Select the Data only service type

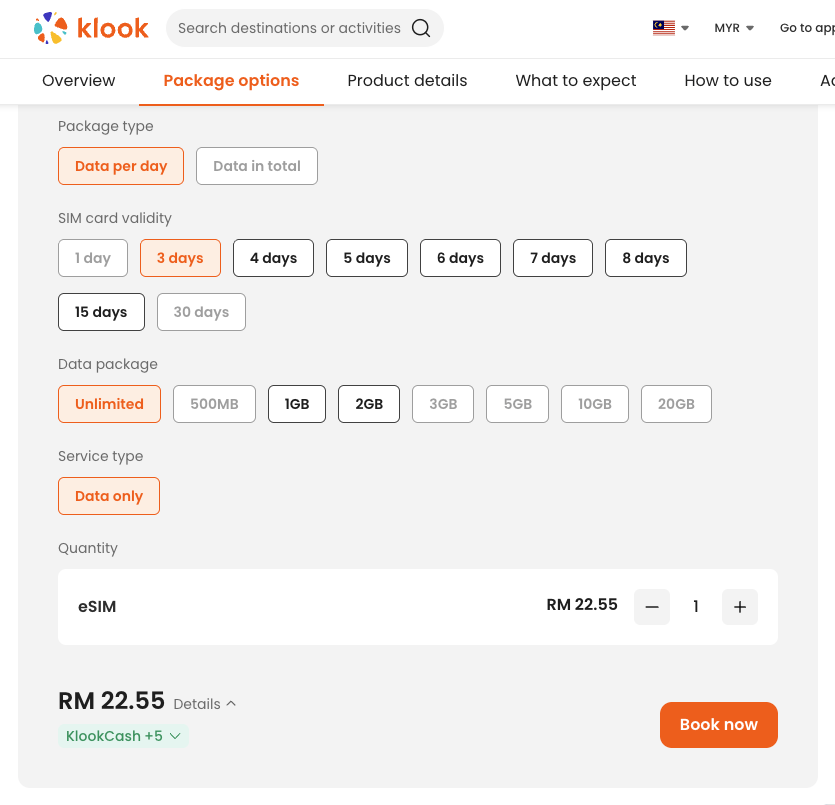click(109, 496)
